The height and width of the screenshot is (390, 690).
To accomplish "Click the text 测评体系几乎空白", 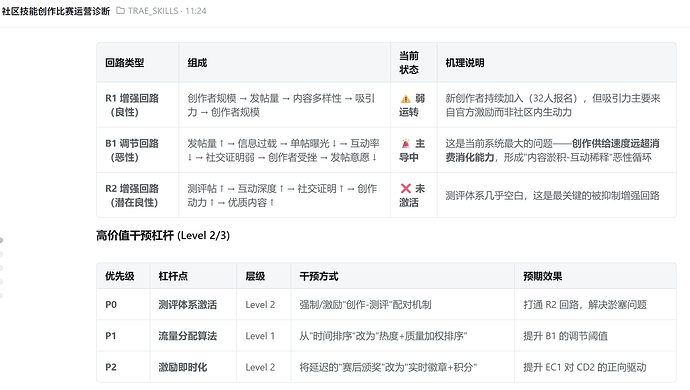I will point(484,195).
